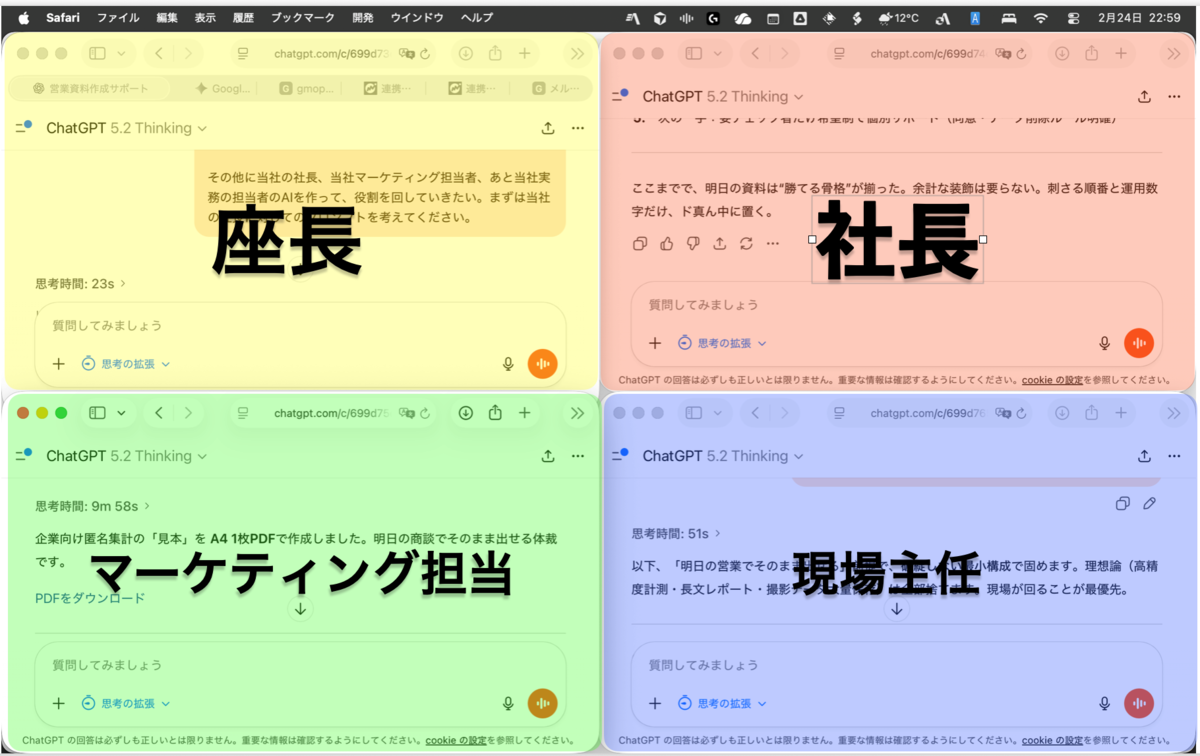Click the edit pencil icon in blue window
1200x756 pixels.
[1149, 504]
